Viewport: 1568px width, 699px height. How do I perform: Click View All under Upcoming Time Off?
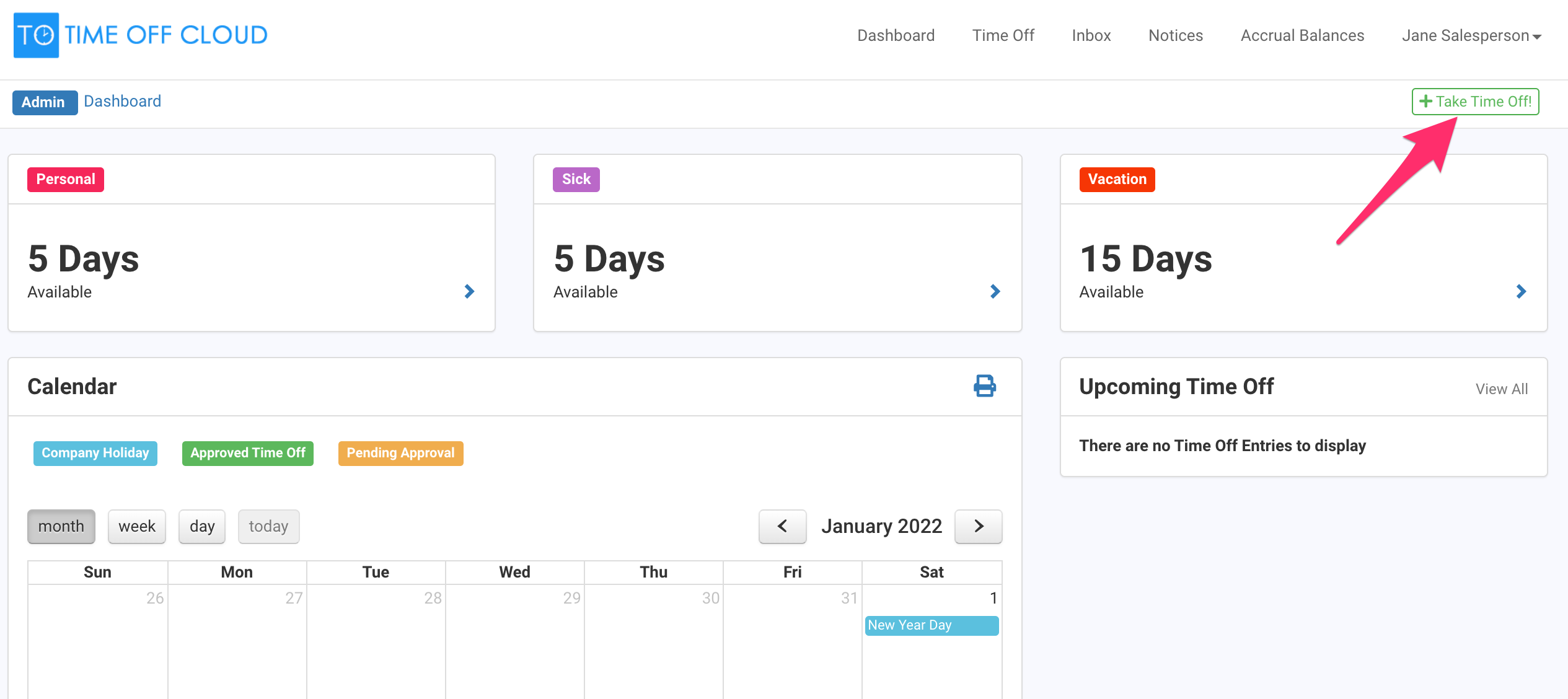click(1502, 389)
